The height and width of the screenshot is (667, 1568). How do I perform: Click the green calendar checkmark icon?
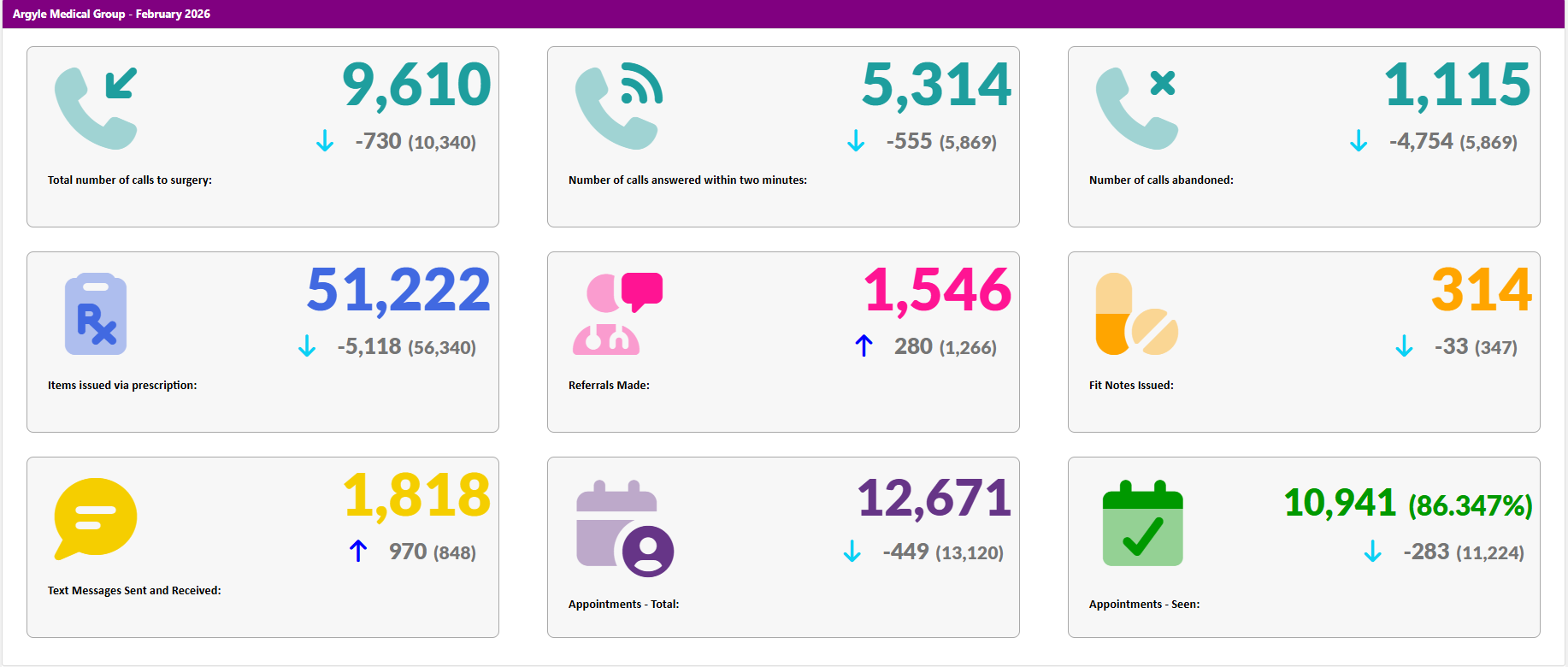point(1142,523)
